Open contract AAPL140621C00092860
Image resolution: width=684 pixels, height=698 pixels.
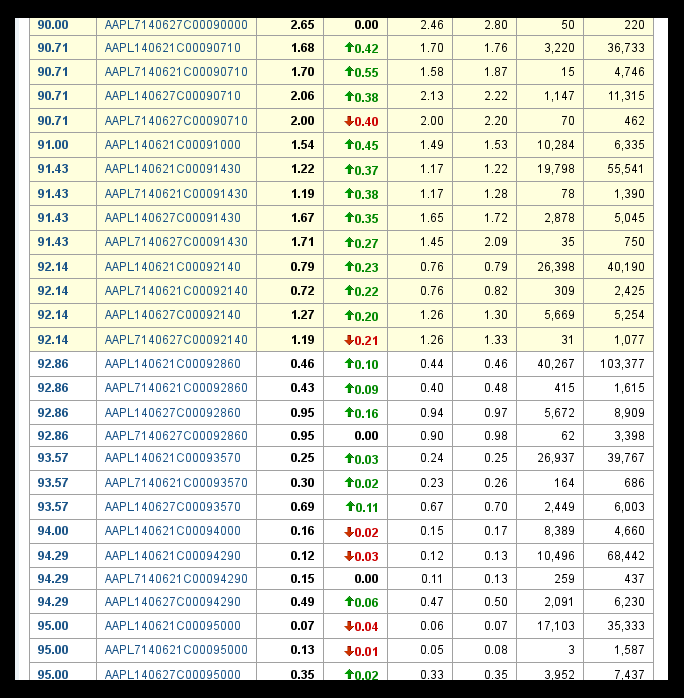(173, 364)
